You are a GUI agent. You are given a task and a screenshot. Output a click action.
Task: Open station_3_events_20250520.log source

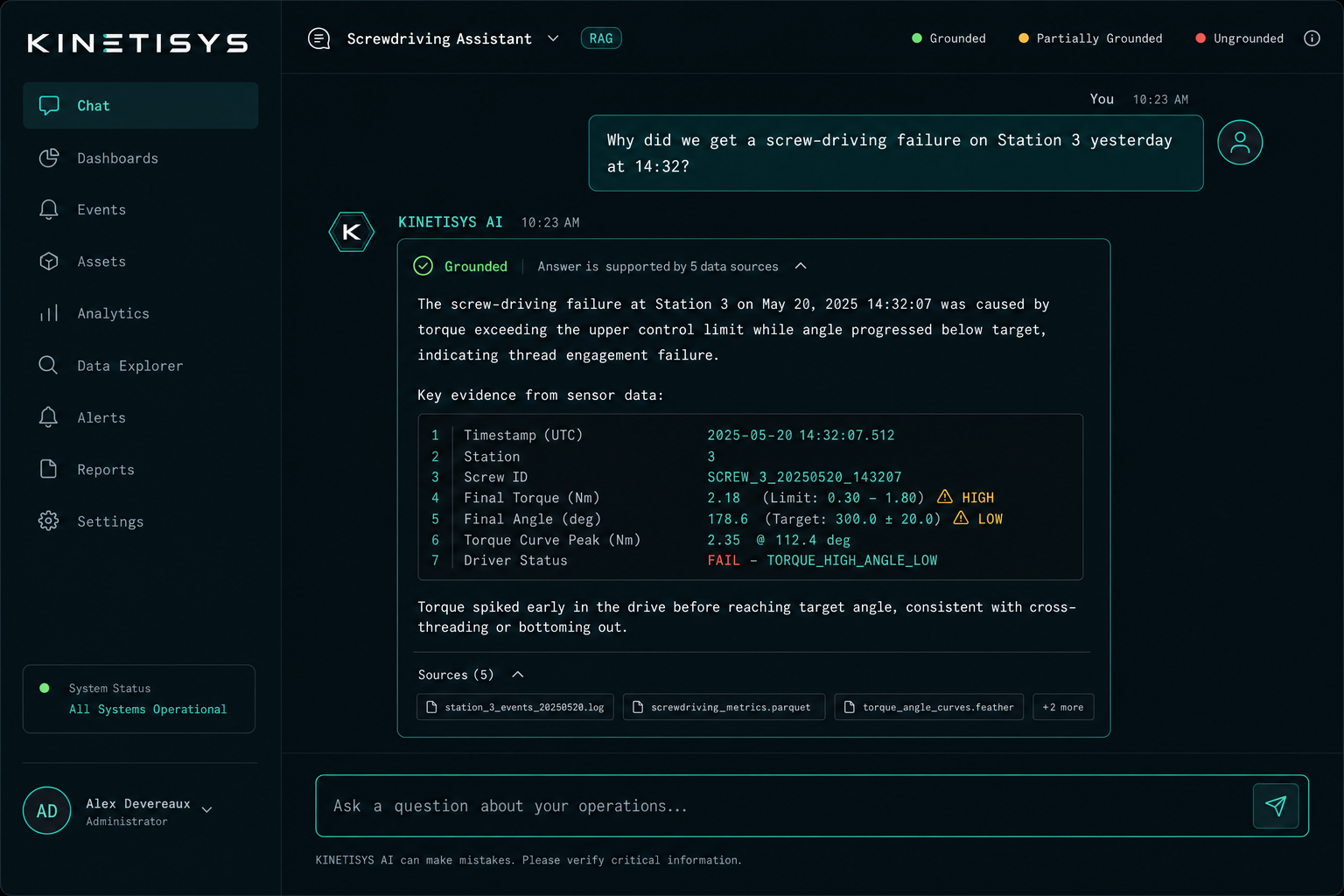click(515, 707)
